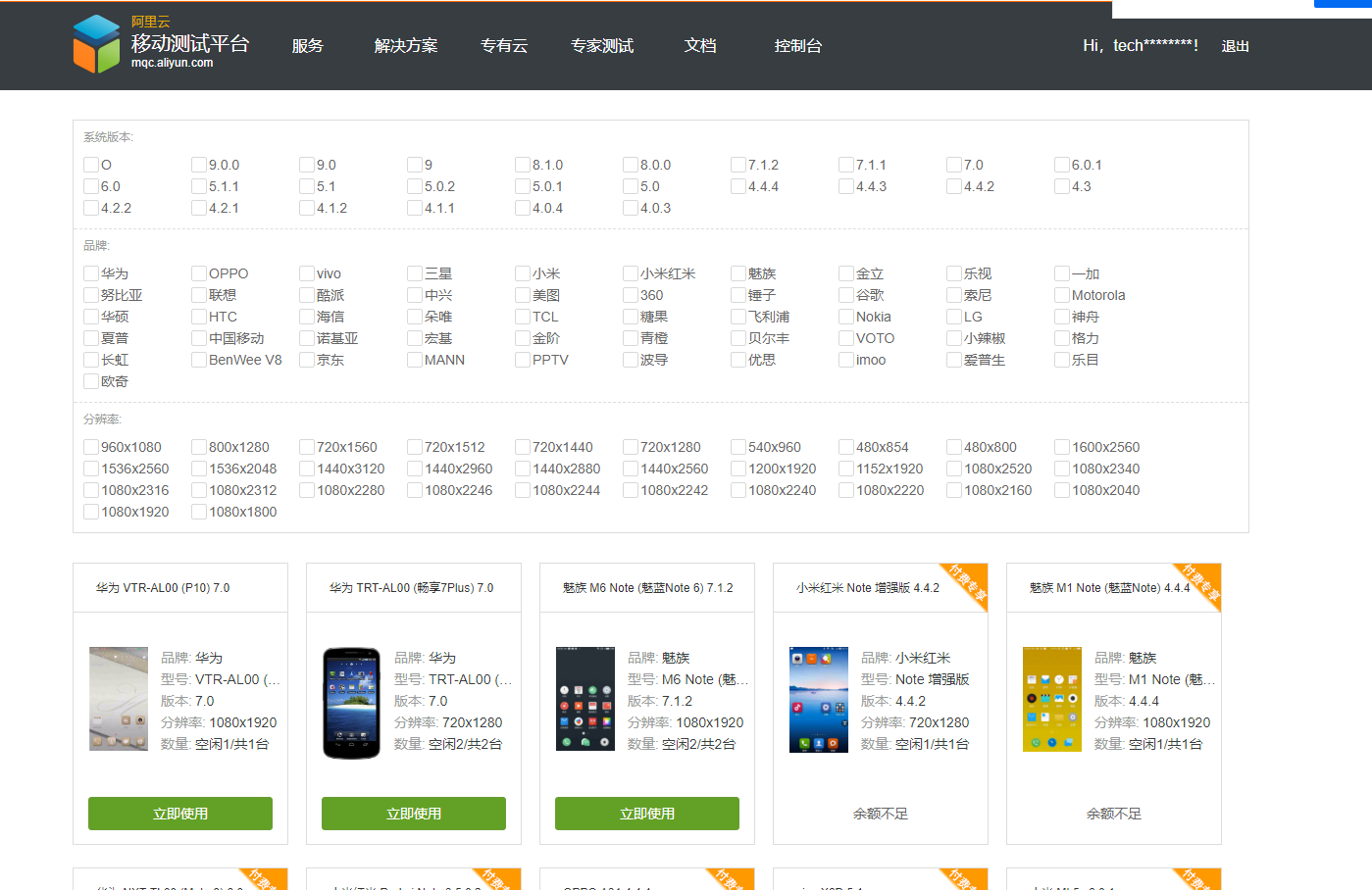Select the 1600x2560 resolution checkbox
The height and width of the screenshot is (890, 1372).
point(1062,447)
